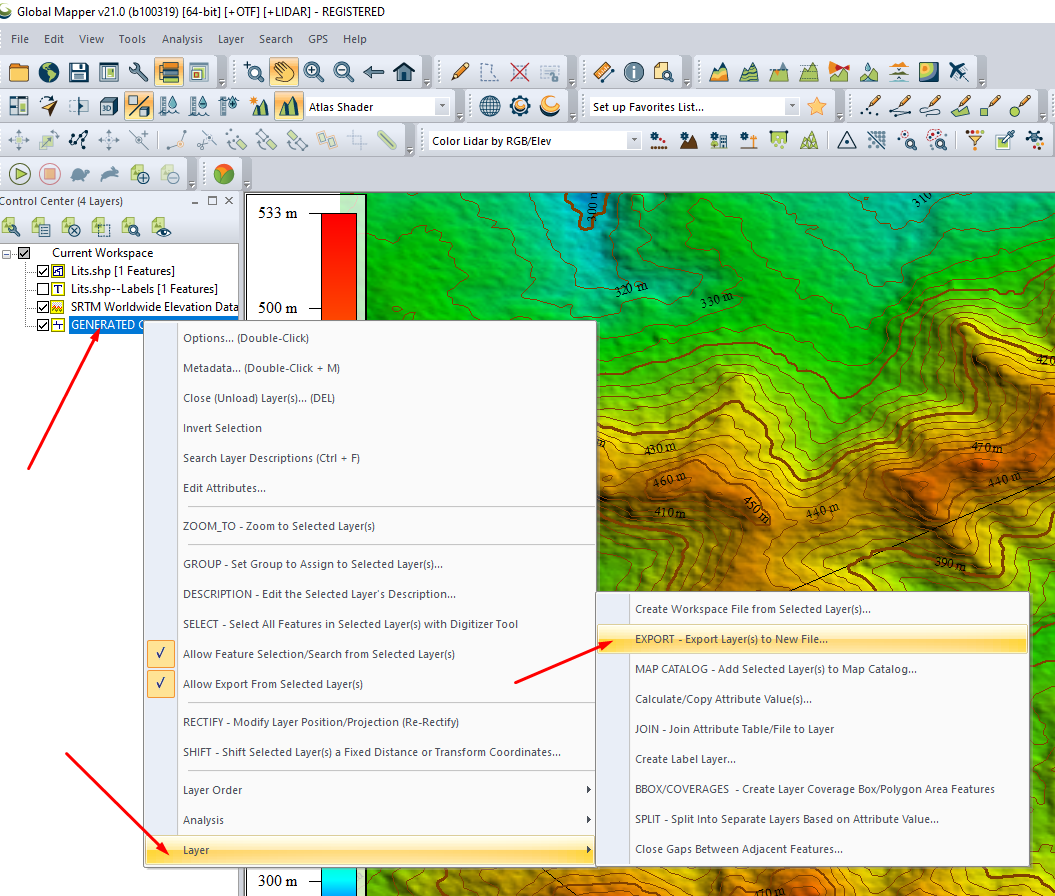Toggle the Control Center overlay icon
This screenshot has width=1055, height=896.
tap(168, 72)
